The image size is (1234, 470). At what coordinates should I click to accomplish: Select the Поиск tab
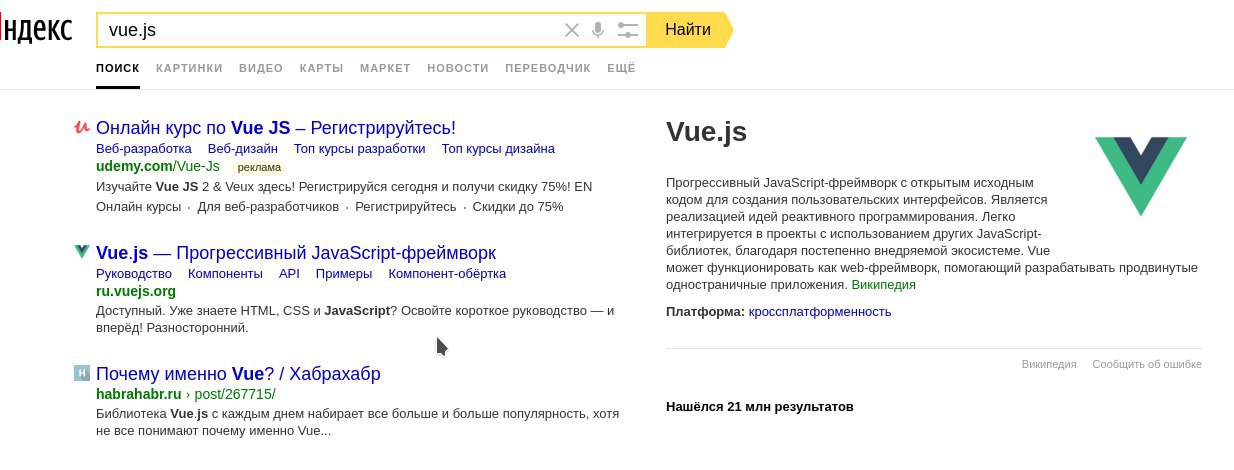click(x=118, y=68)
